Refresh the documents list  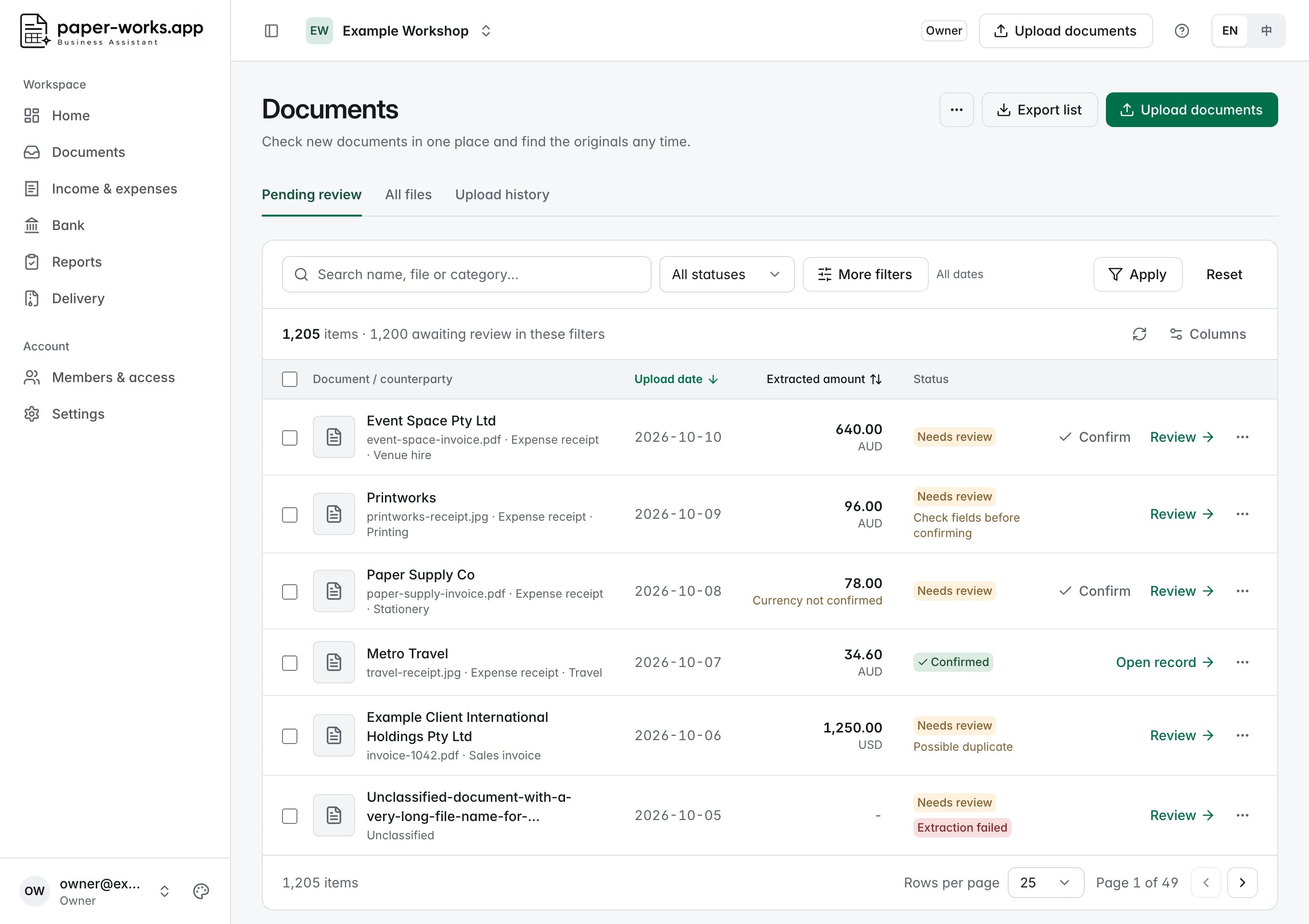pos(1139,334)
